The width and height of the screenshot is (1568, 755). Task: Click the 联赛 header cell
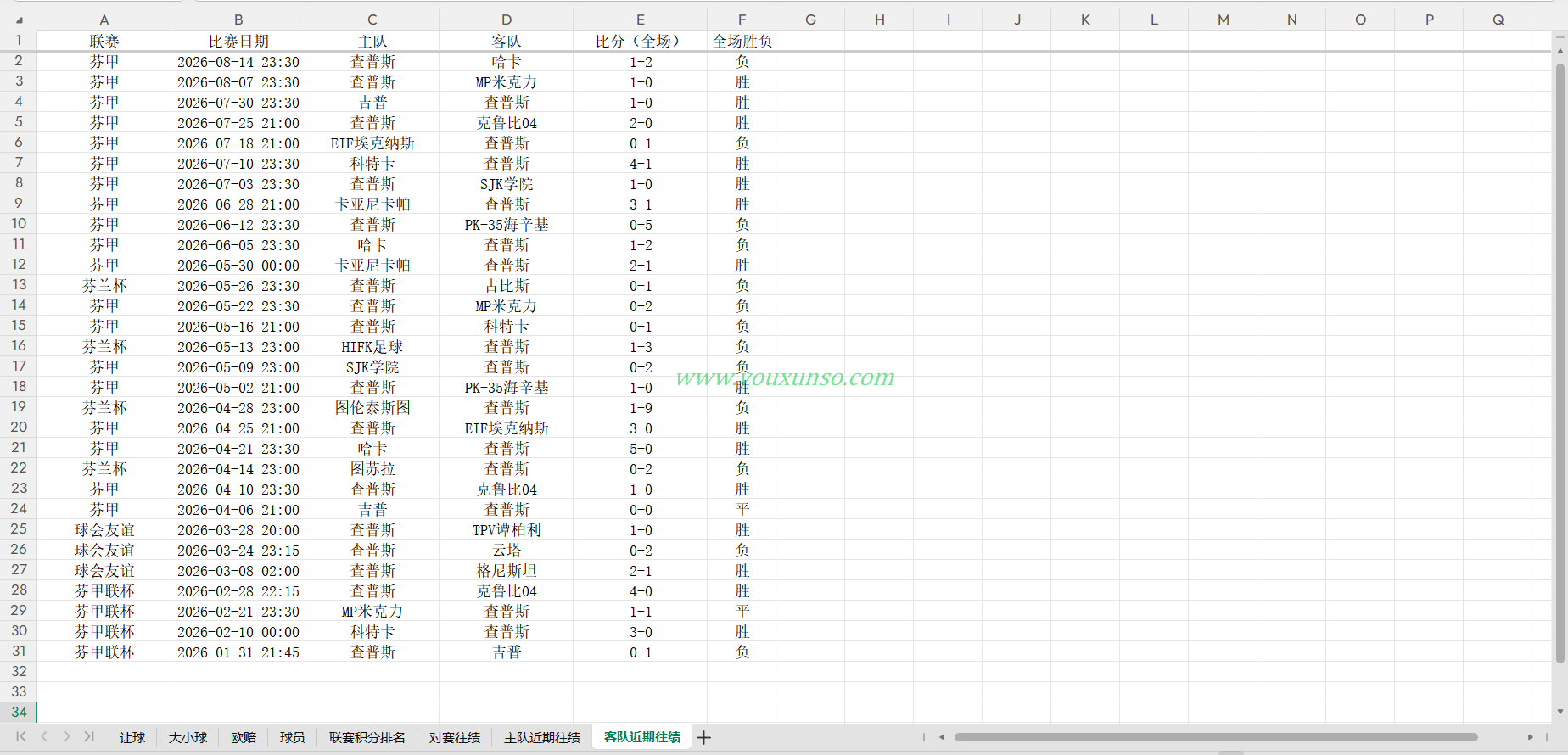pyautogui.click(x=104, y=41)
